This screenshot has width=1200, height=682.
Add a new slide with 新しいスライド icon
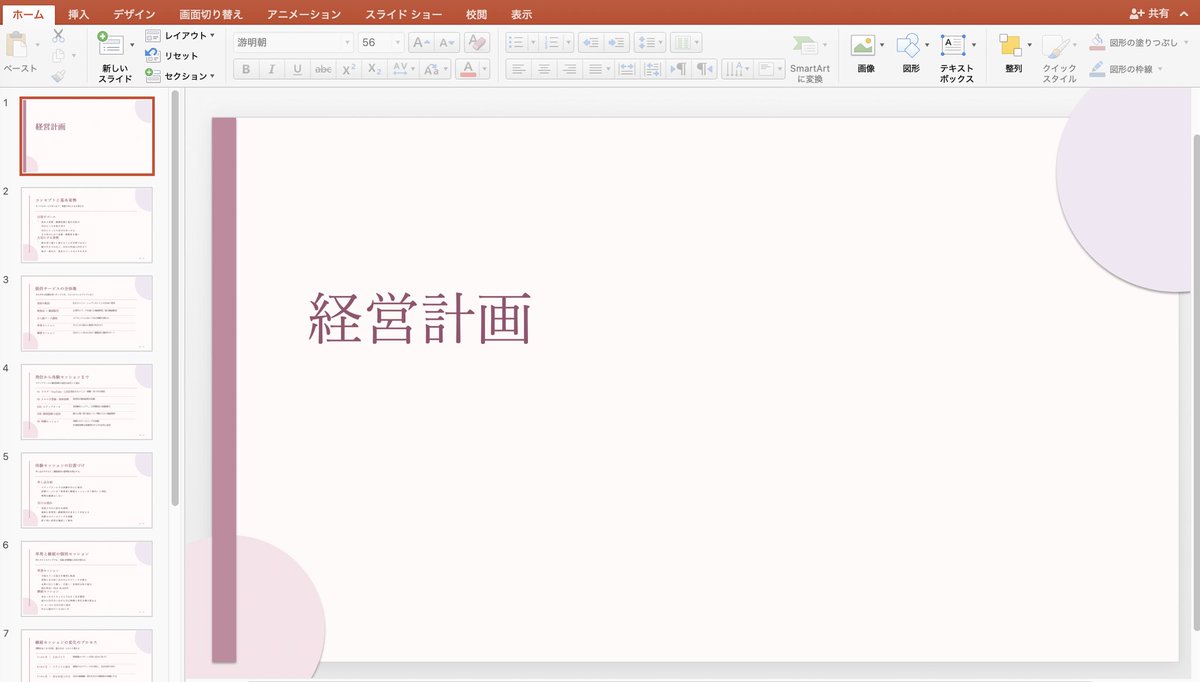click(112, 45)
